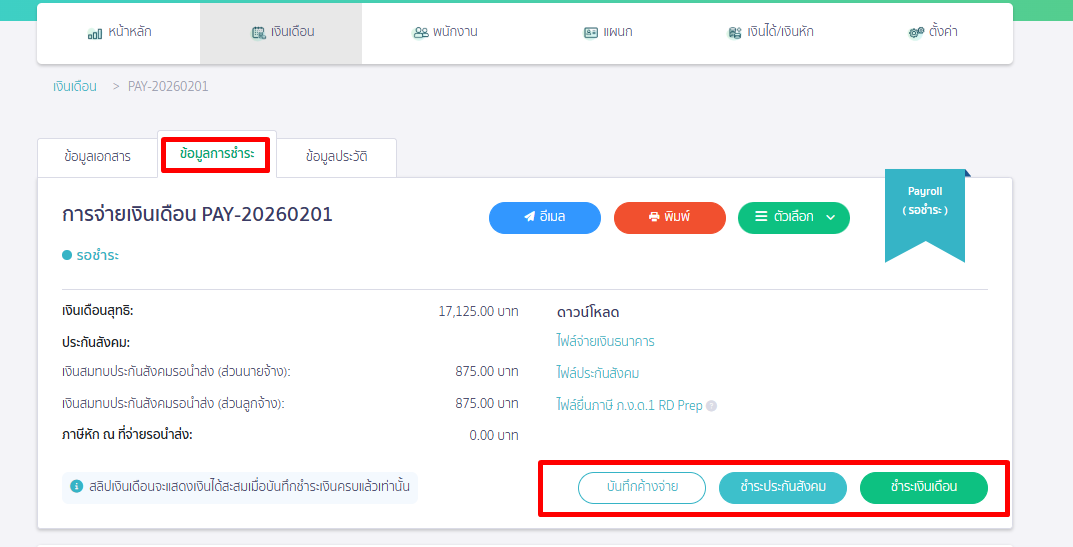Screen dimensions: 1073x547
Task: Switch to the ข้อมูลประวัติ tab
Action: tap(336, 157)
